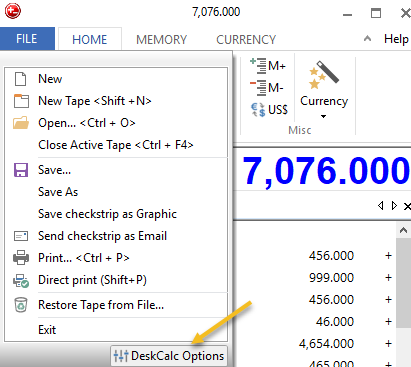Viewport: 411px width, 367px height.
Task: Go to the next tape tab arrow
Action: [x=394, y=206]
